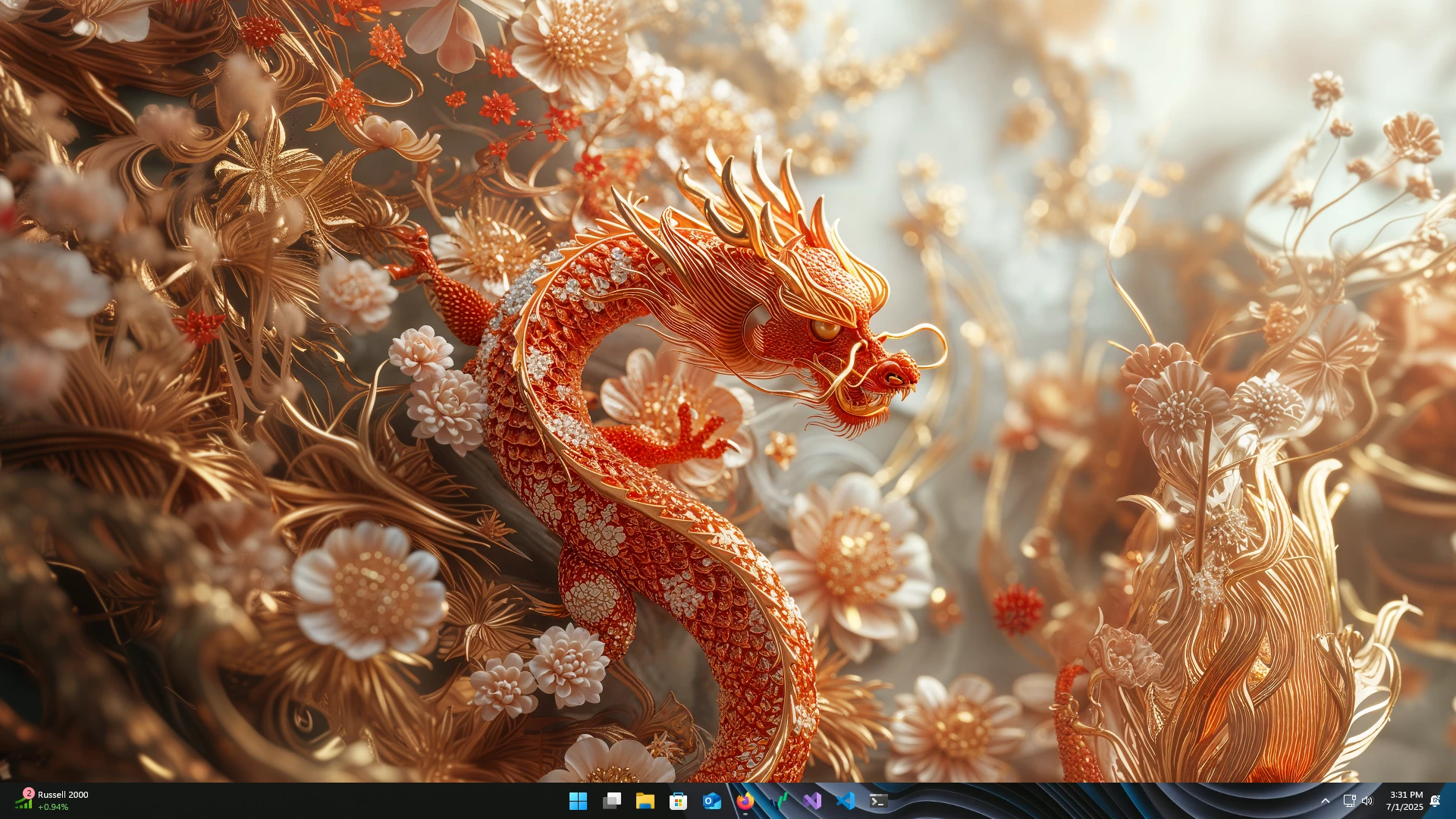Launch File Explorer from taskbar
1456x819 pixels.
(645, 801)
